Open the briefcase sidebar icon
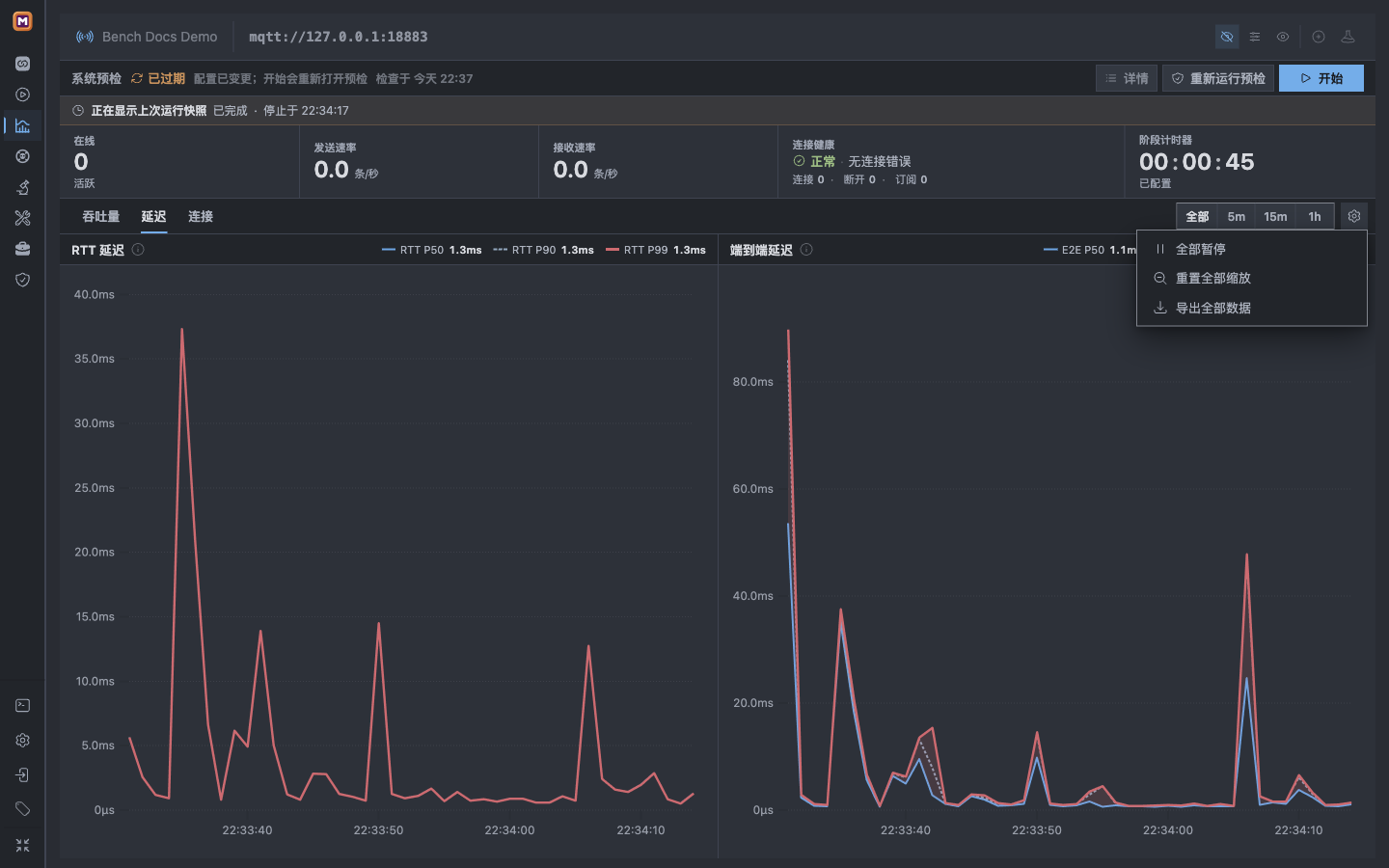This screenshot has height=868, width=1389. 22,249
